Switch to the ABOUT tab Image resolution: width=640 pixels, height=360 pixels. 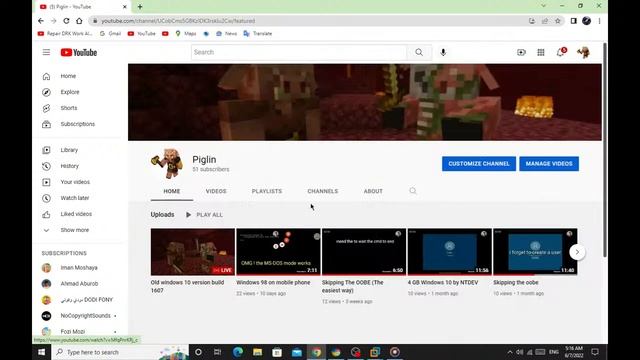pos(373,191)
